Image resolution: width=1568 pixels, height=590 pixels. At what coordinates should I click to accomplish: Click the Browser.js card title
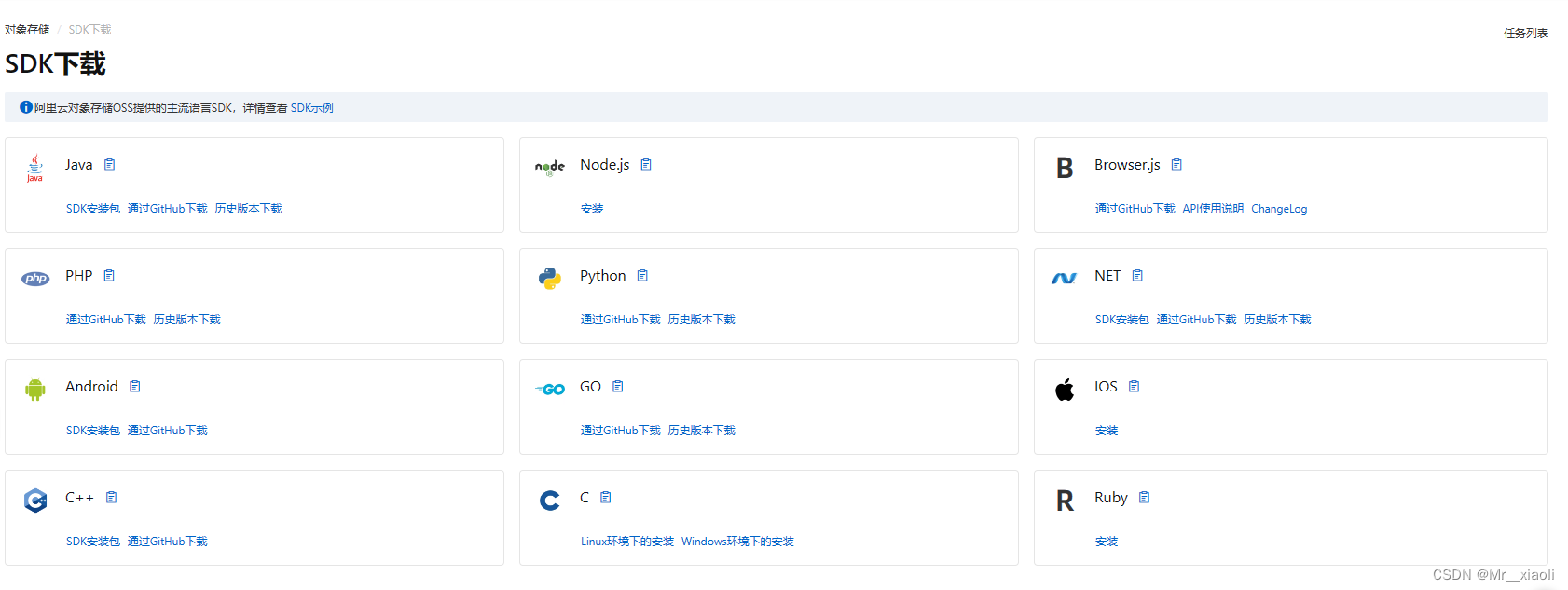1127,165
